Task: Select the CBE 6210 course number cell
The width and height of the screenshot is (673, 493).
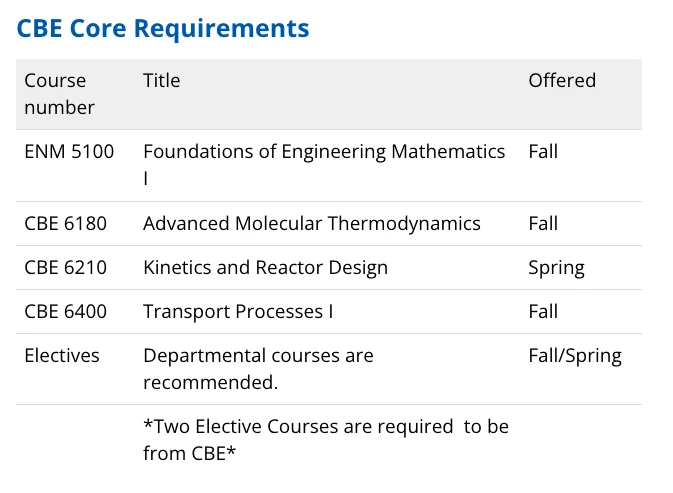Action: [x=65, y=268]
